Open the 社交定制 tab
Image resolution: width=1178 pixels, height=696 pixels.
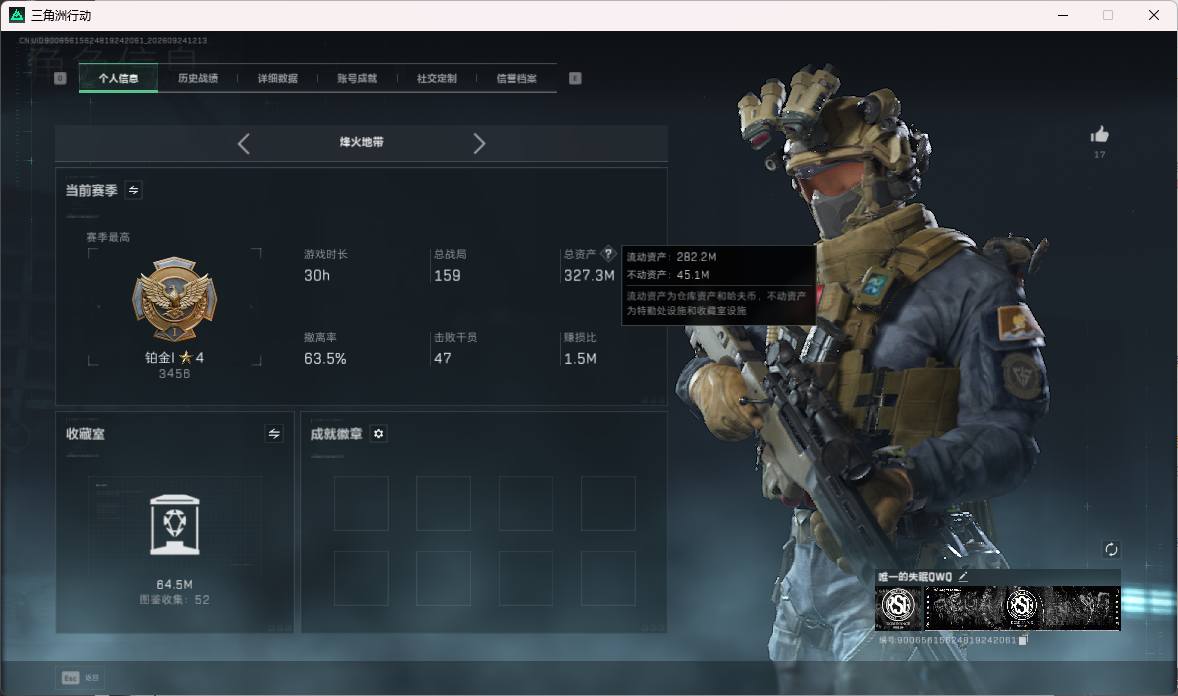(436, 78)
